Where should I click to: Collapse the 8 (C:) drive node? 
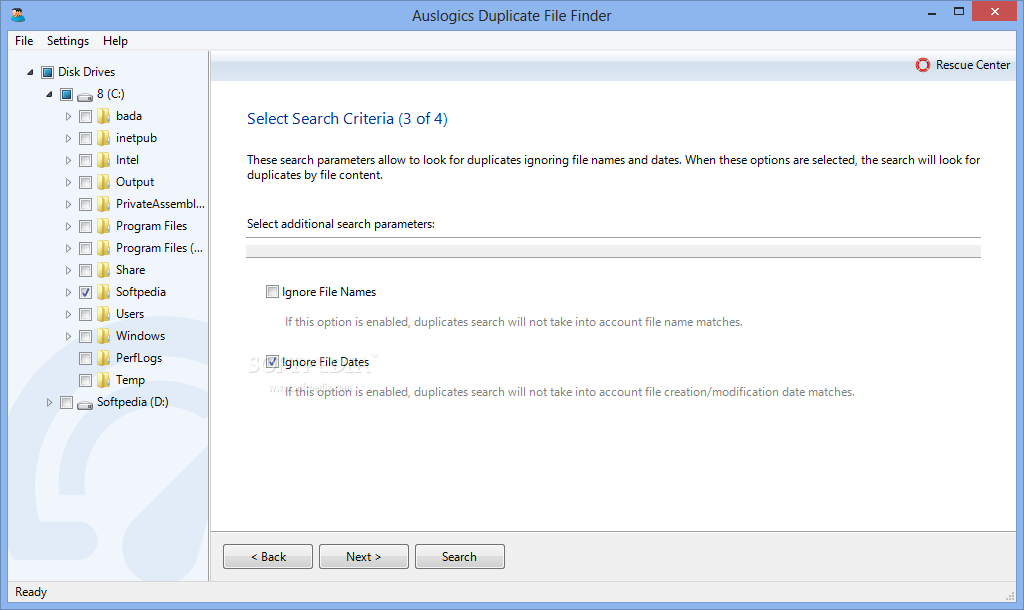click(x=49, y=95)
